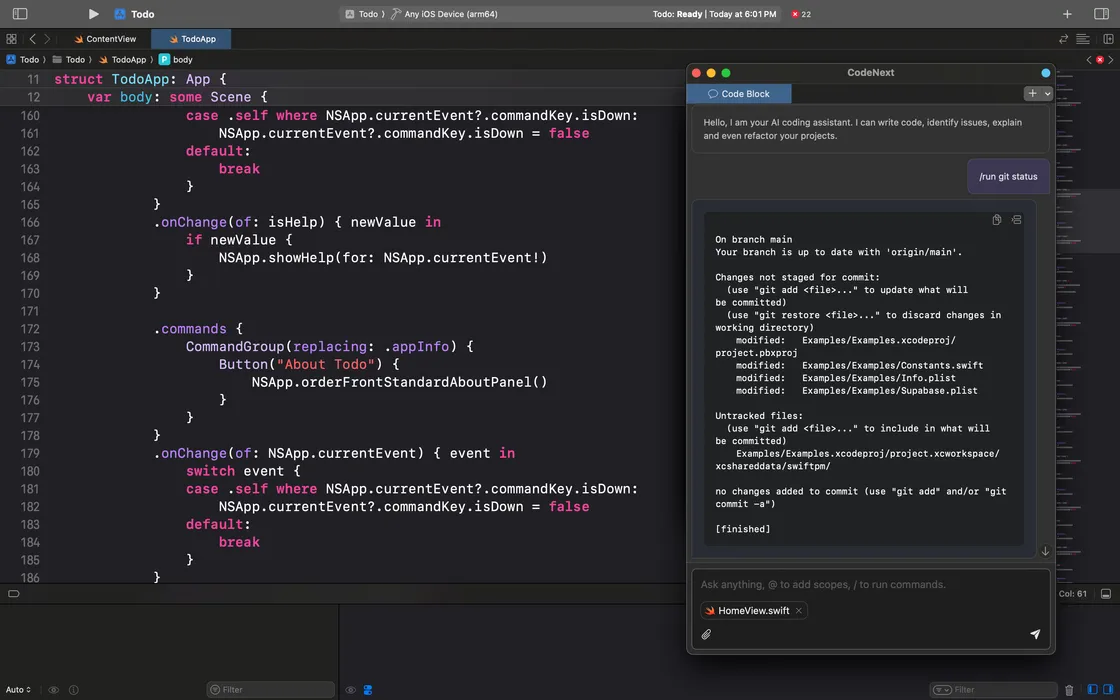This screenshot has width=1120, height=700.
Task: Remove the HomeView.swift scope chip
Action: click(x=798, y=611)
